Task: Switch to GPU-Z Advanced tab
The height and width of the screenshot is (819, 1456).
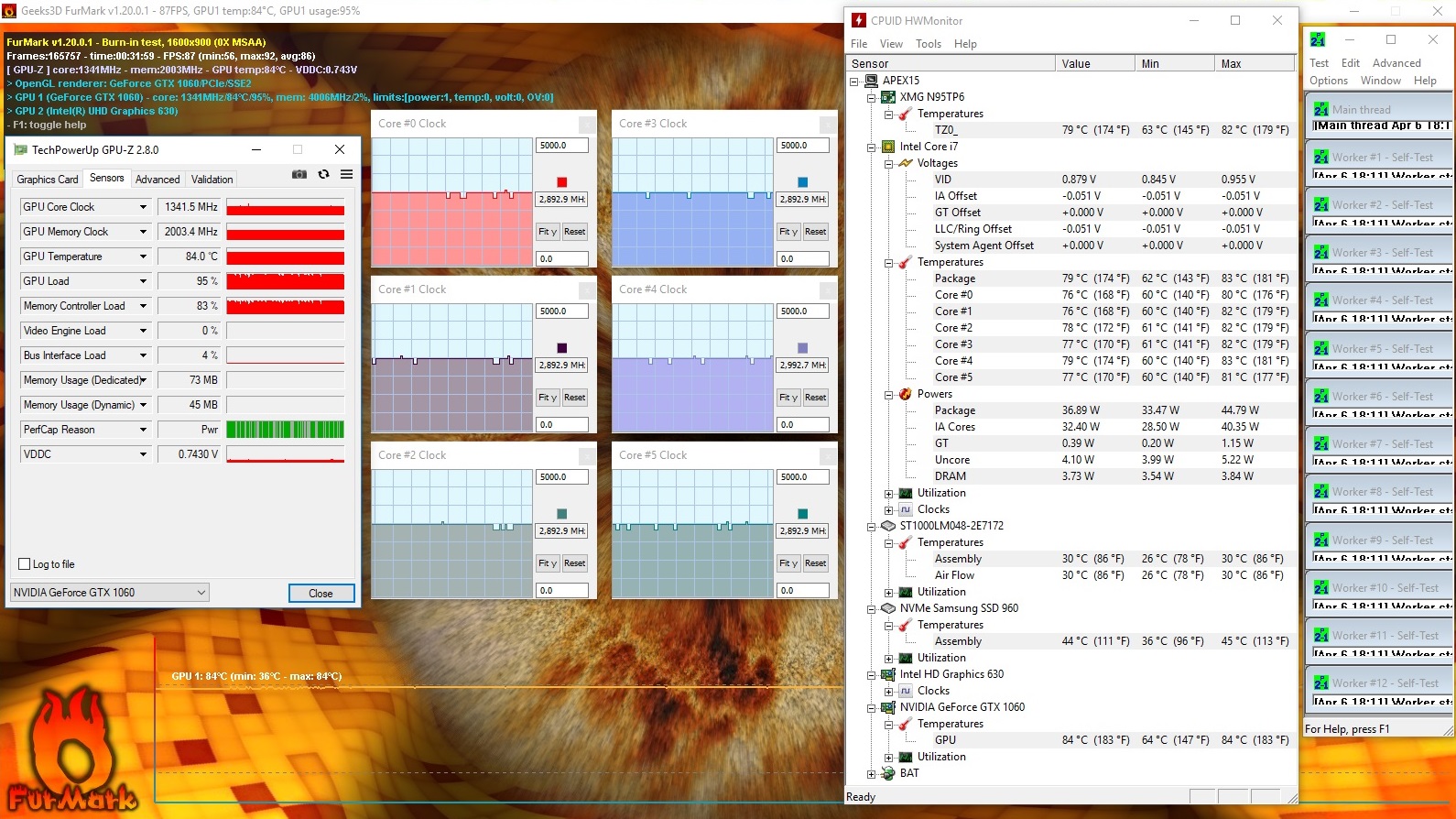Action: [x=158, y=180]
